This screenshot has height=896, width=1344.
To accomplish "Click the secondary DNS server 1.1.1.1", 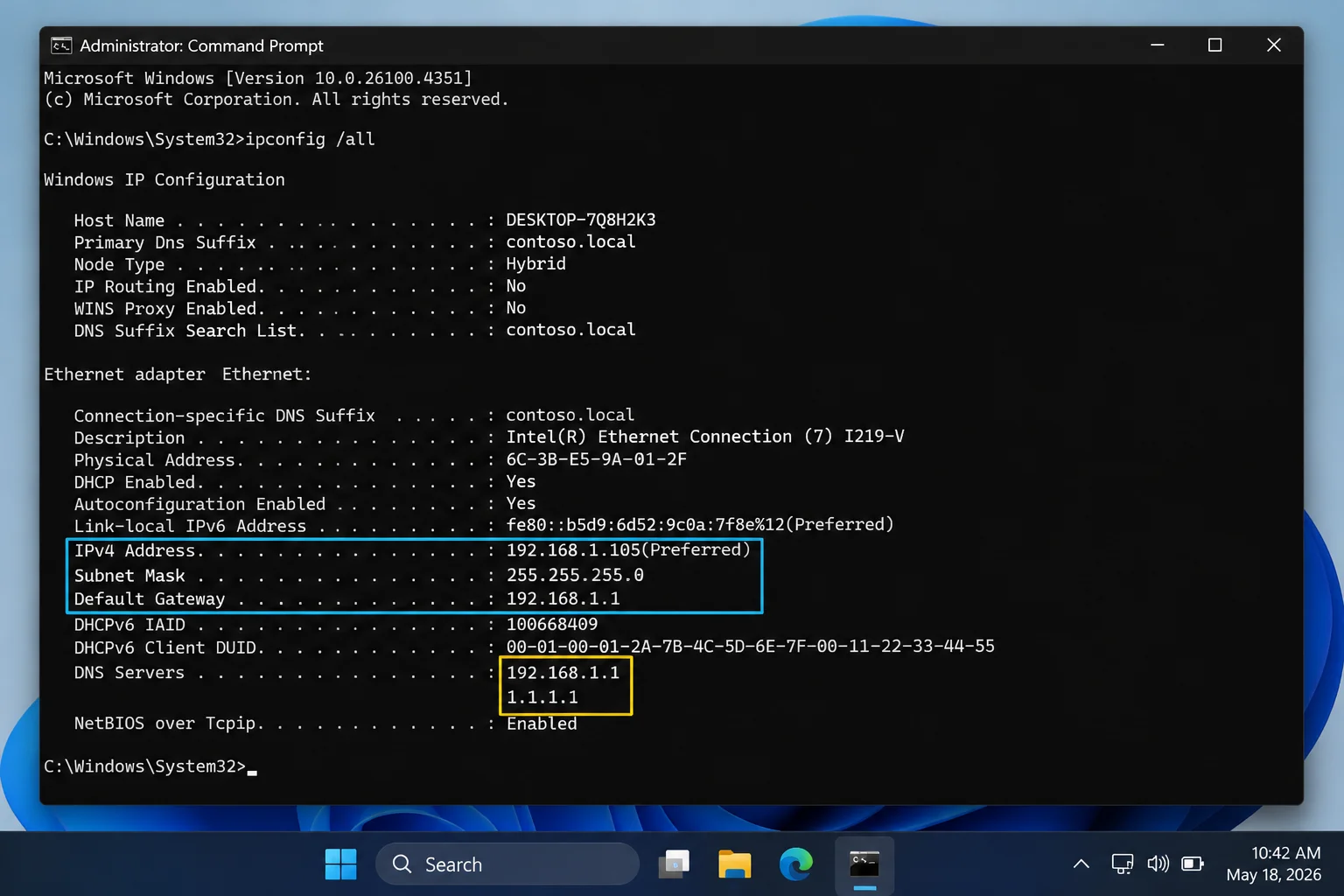I will click(x=542, y=697).
